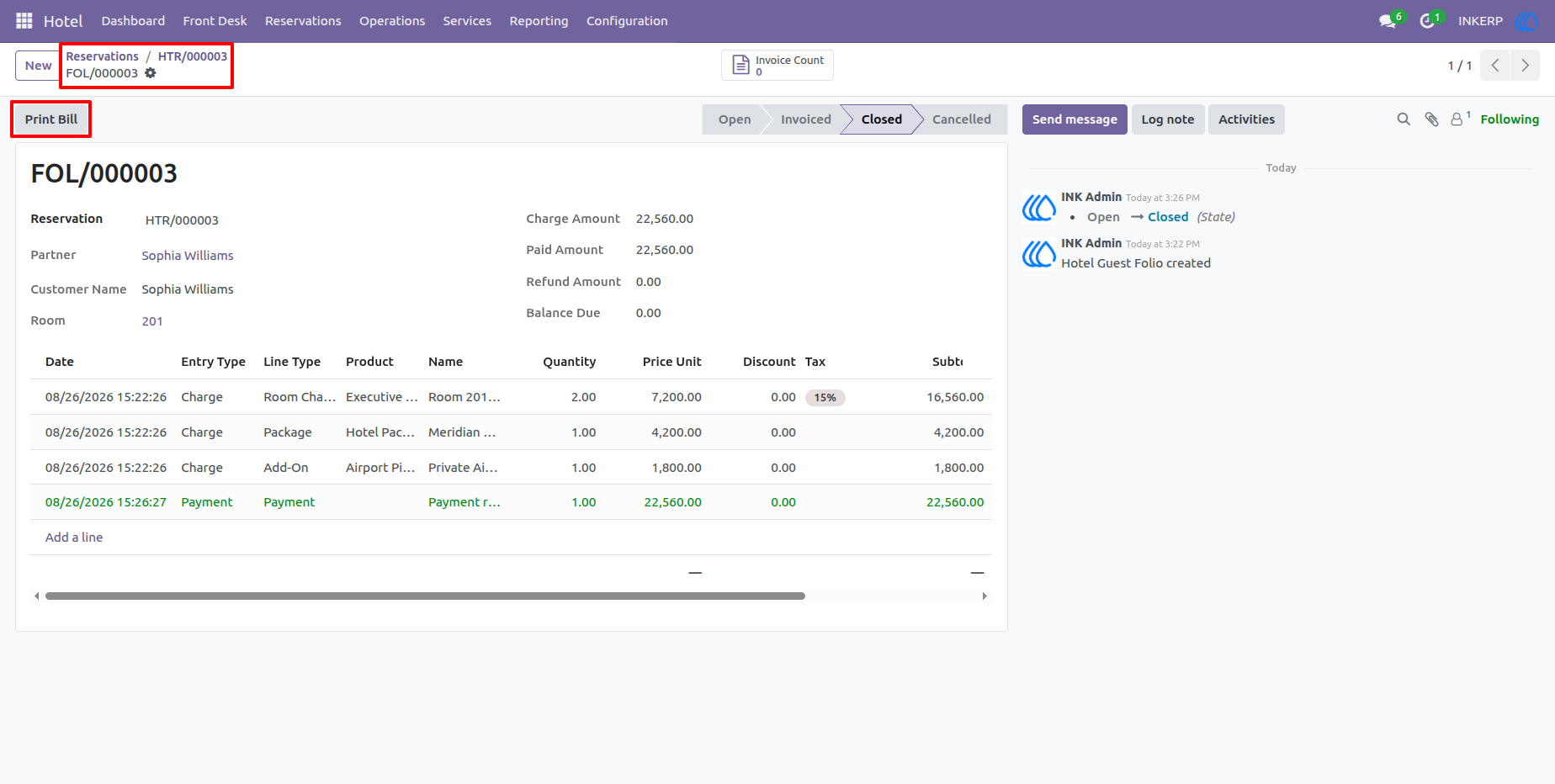Open the Front Desk menu

215,21
